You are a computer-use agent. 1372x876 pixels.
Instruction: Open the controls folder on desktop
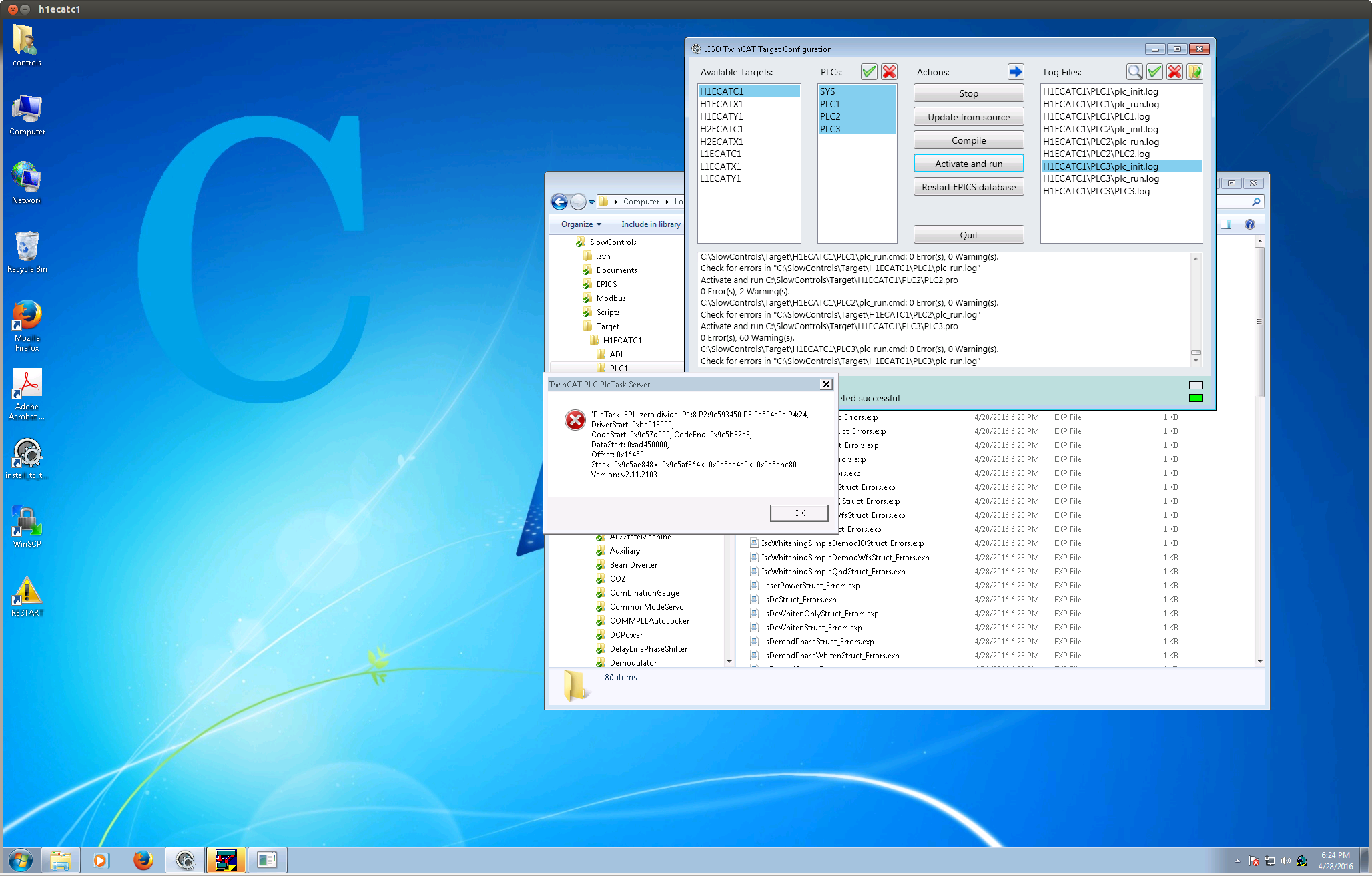point(27,45)
